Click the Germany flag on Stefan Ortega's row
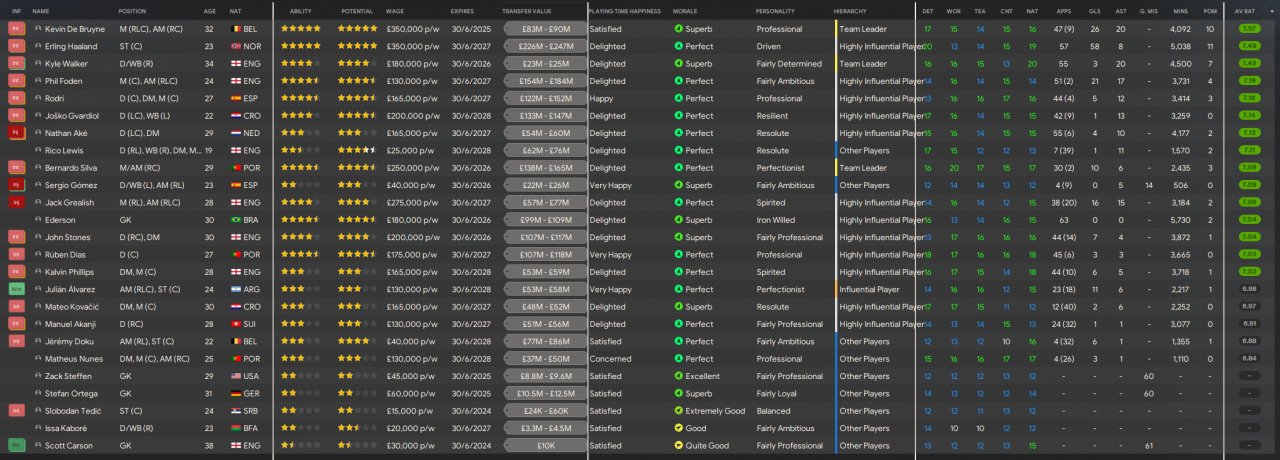1280x460 pixels. pyautogui.click(x=236, y=393)
